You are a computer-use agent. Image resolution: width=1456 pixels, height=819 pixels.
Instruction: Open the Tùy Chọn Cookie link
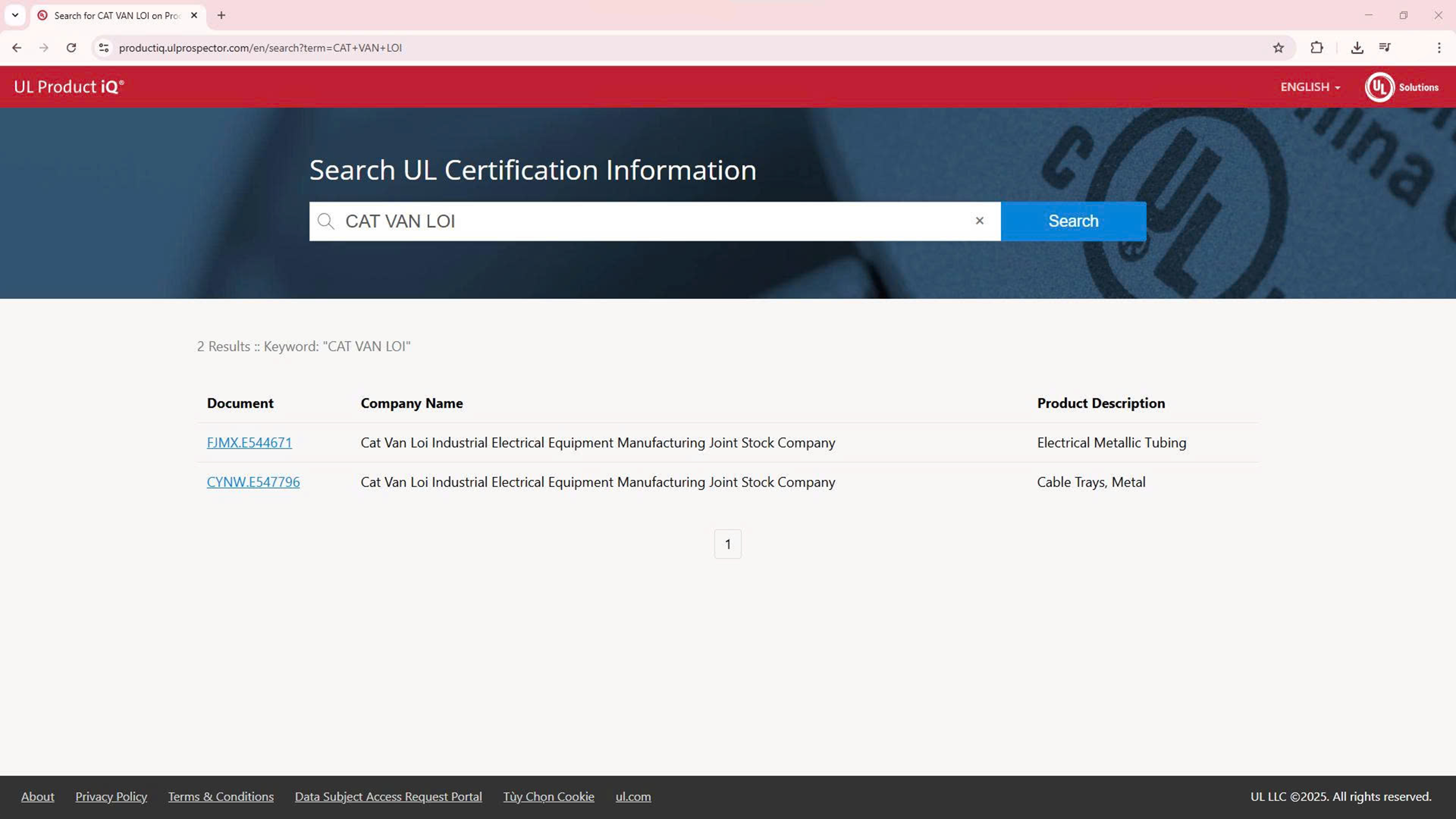[549, 796]
